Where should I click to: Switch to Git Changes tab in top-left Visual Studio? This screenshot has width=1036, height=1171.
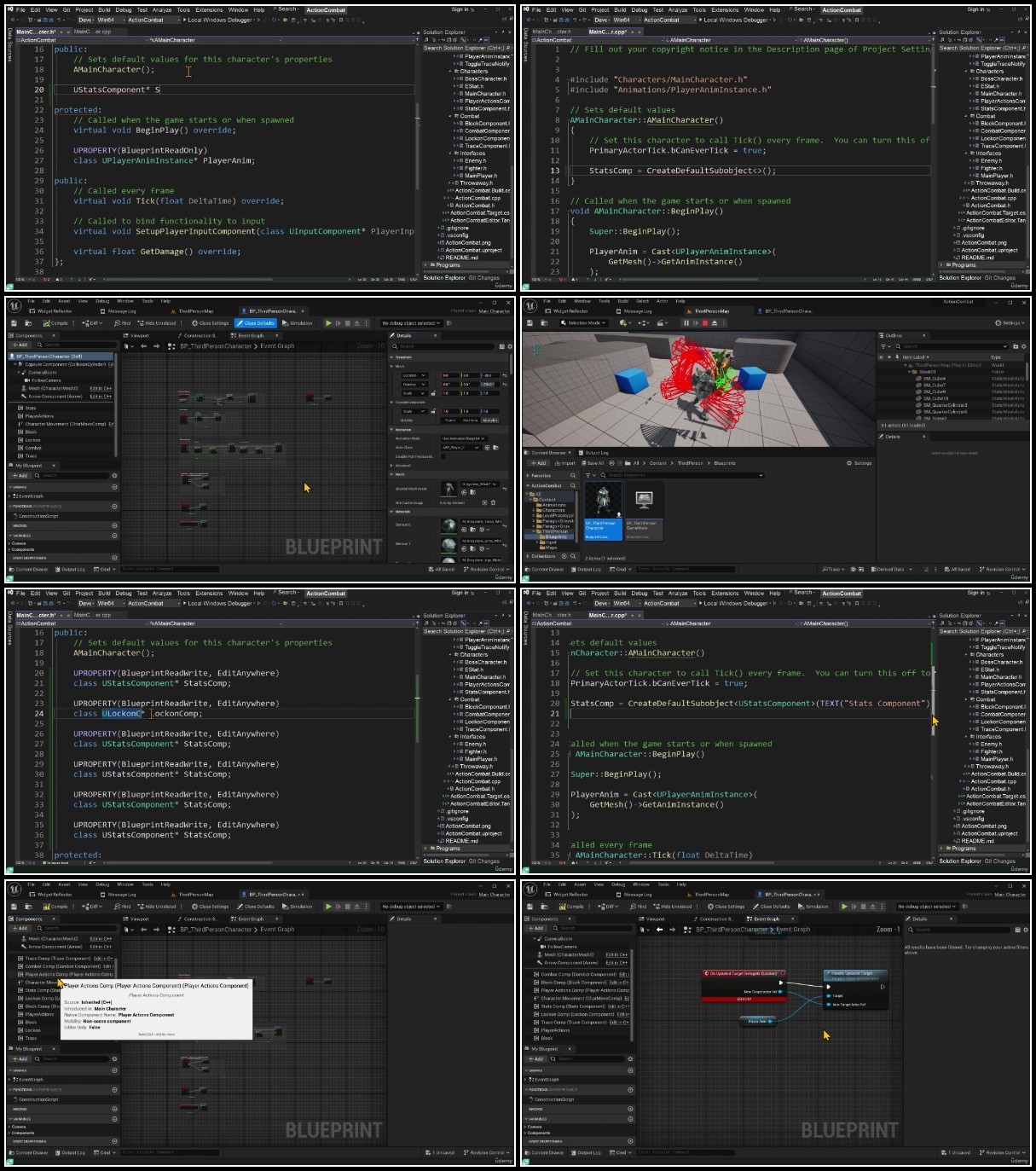click(484, 277)
